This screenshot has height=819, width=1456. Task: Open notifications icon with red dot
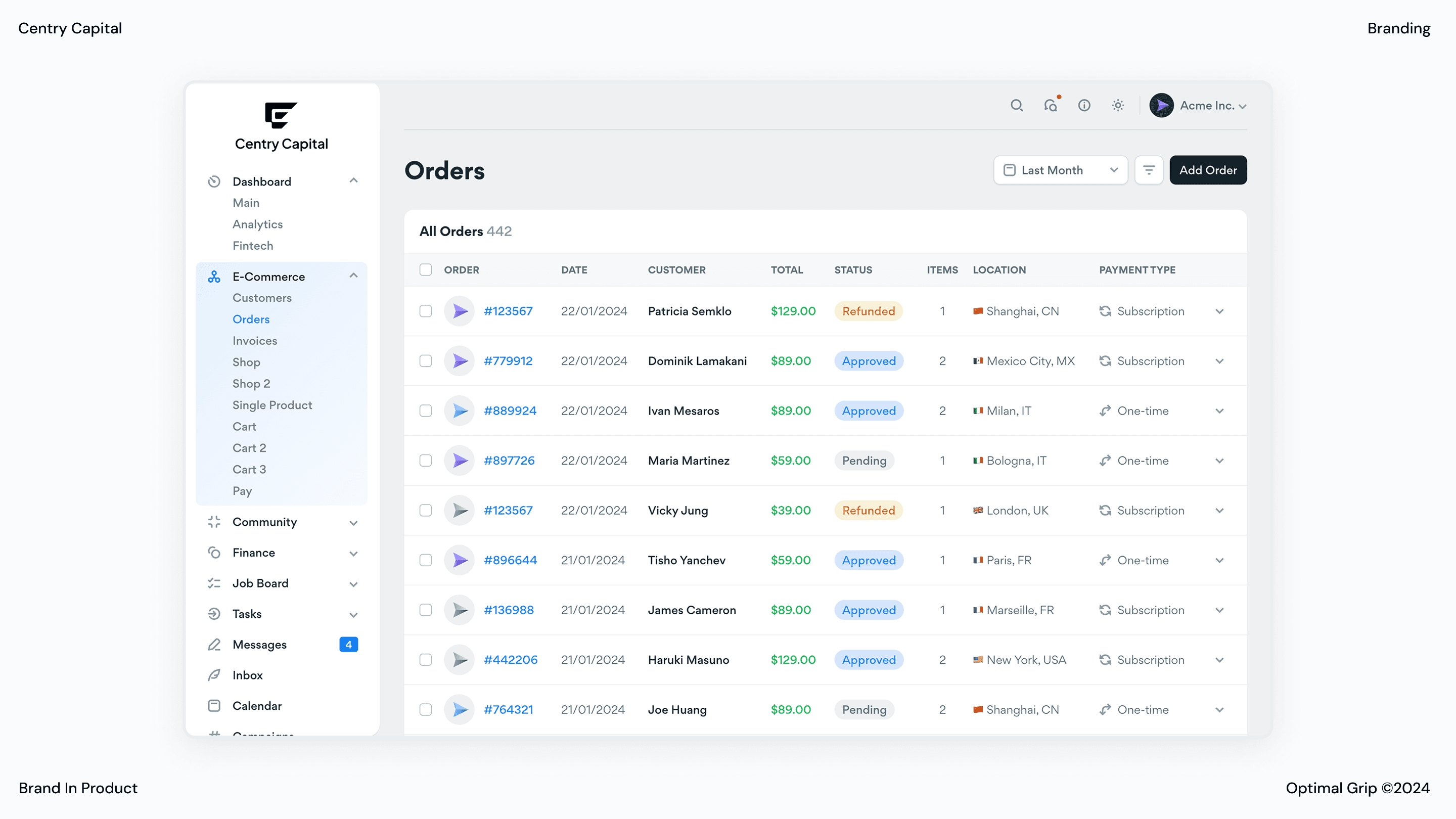pos(1051,106)
